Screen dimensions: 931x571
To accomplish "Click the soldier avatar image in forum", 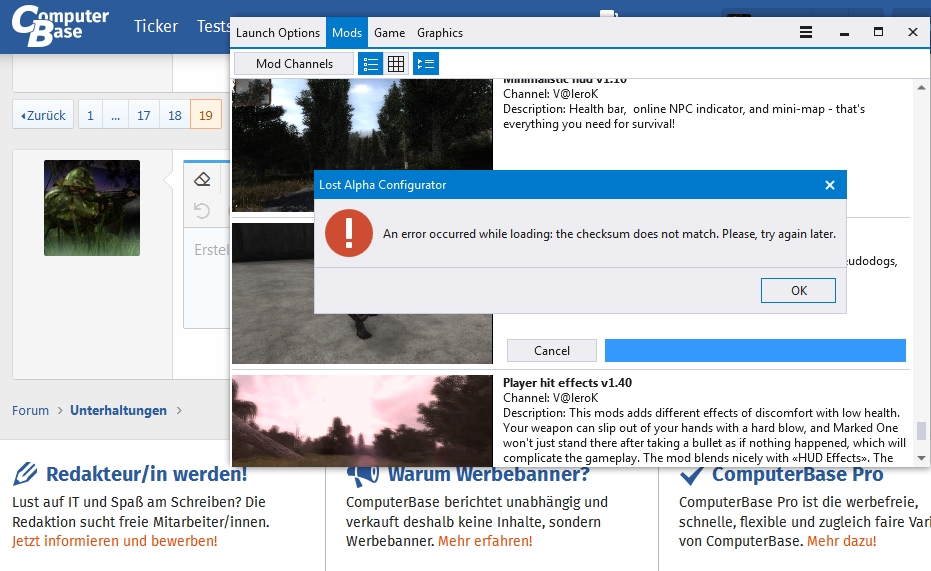I will tap(92, 208).
